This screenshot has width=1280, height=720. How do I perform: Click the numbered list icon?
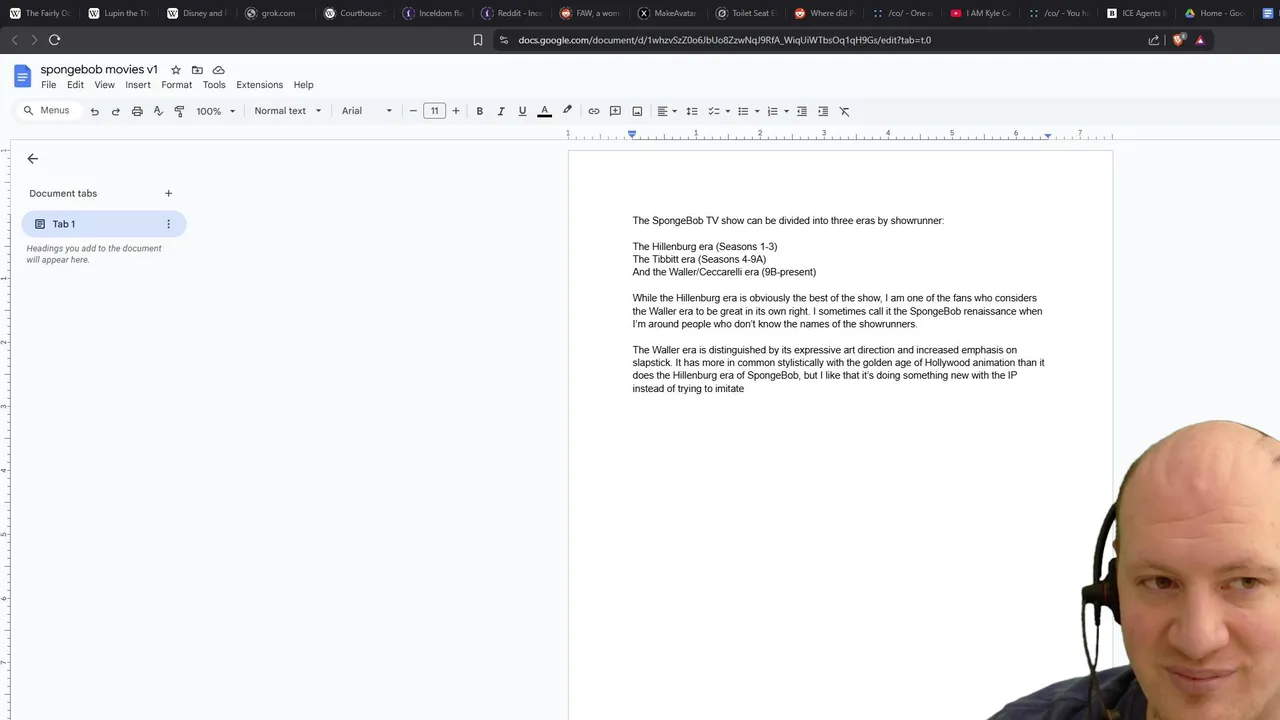click(x=772, y=111)
